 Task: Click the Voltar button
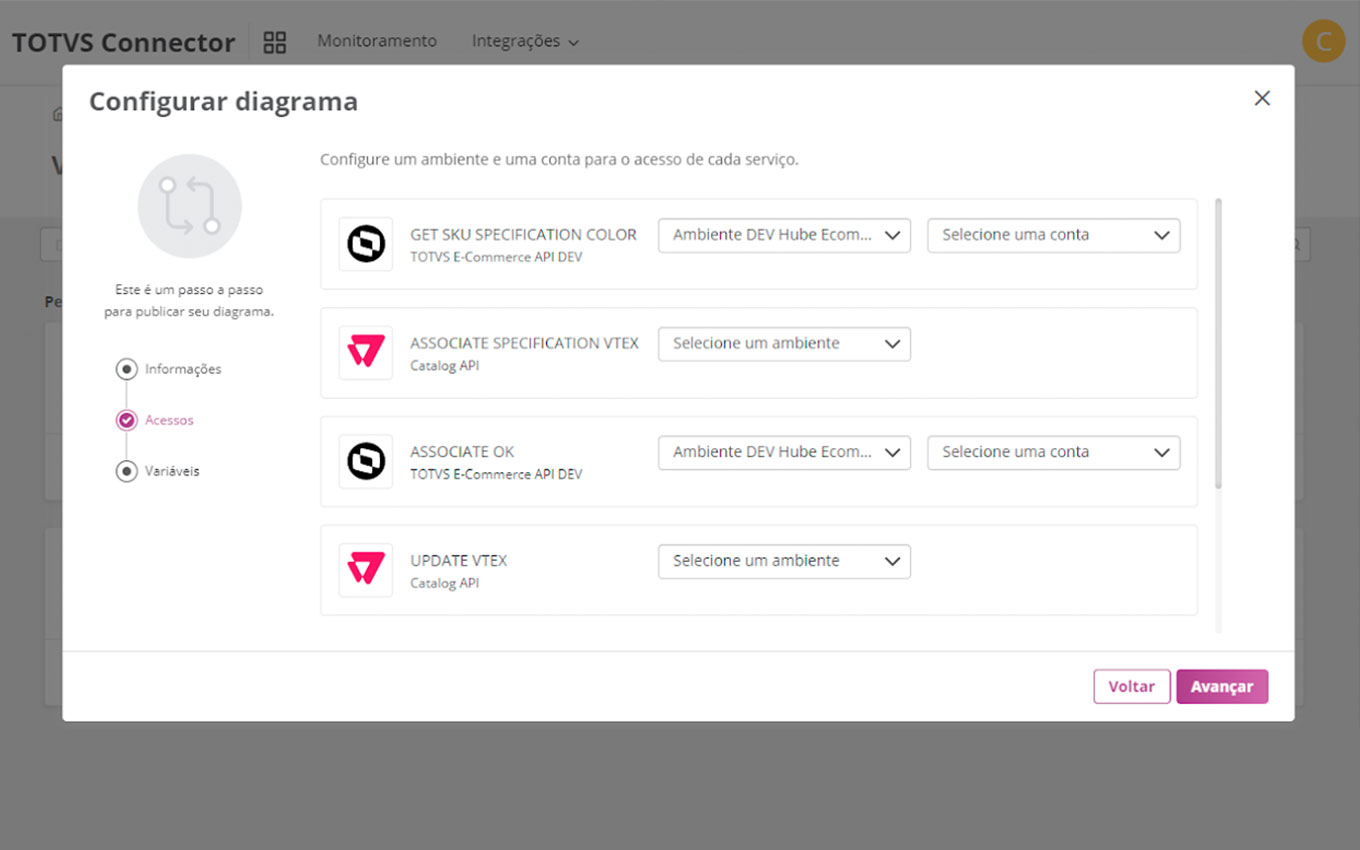[1132, 687]
